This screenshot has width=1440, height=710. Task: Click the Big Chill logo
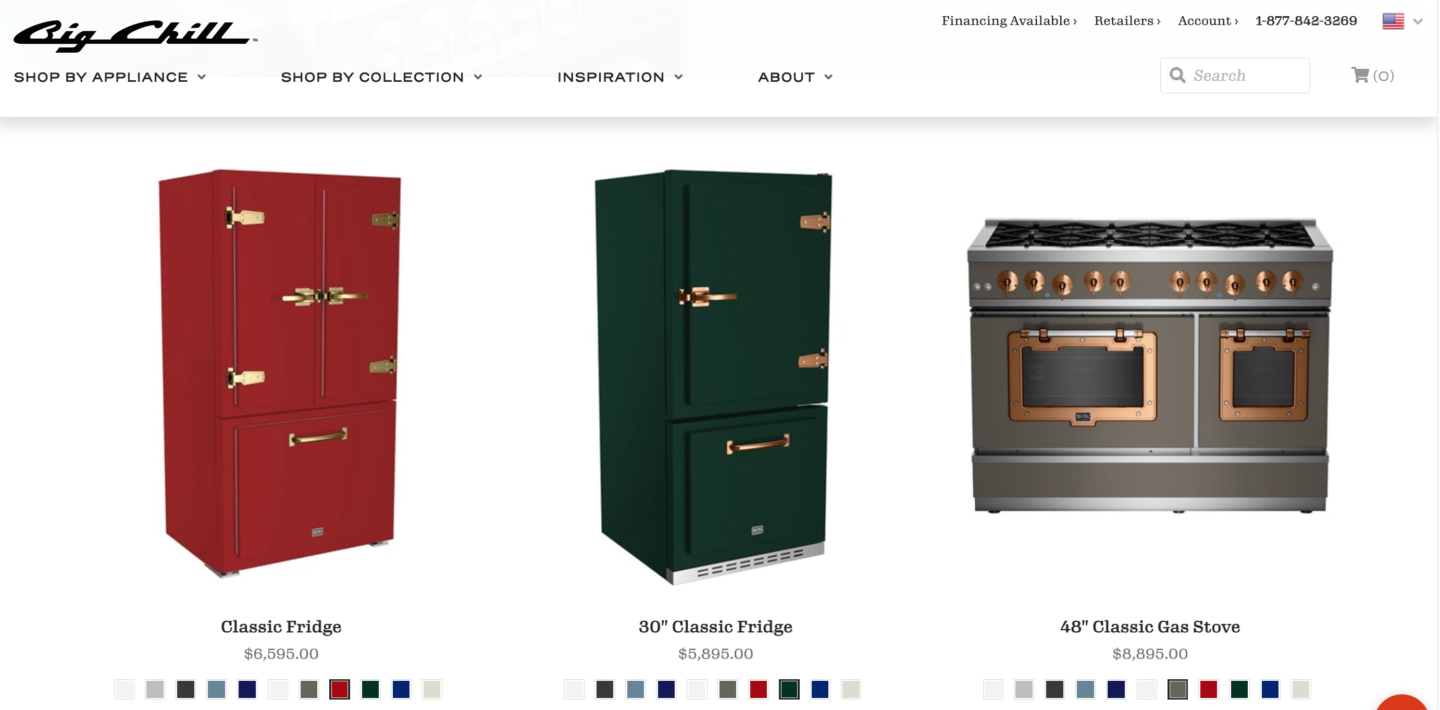(x=135, y=35)
